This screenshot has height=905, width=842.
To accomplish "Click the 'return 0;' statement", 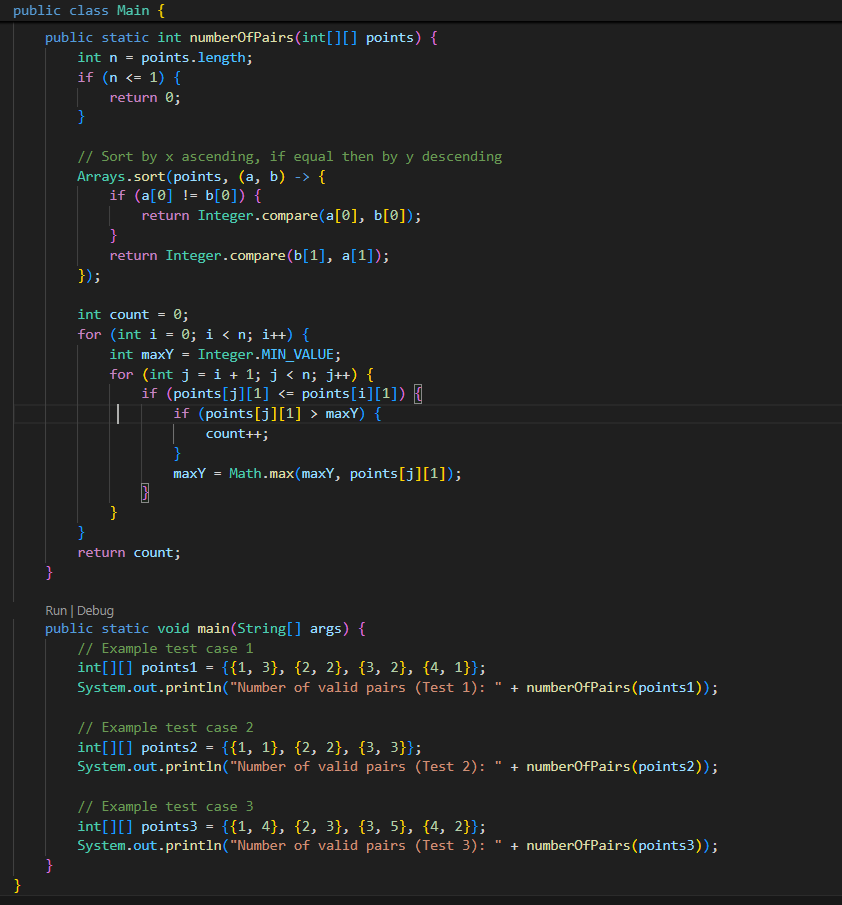I will [145, 98].
